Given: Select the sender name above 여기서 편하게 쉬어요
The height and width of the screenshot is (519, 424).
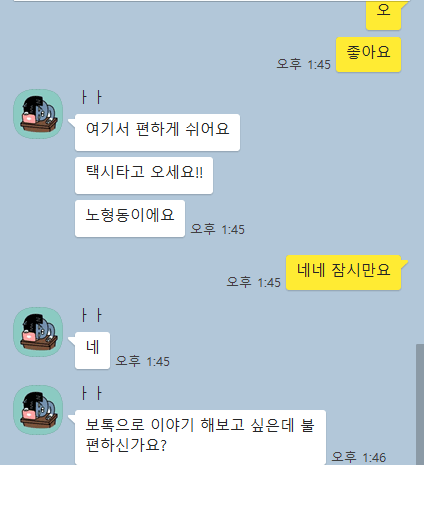Looking at the screenshot, I should click(92, 97).
